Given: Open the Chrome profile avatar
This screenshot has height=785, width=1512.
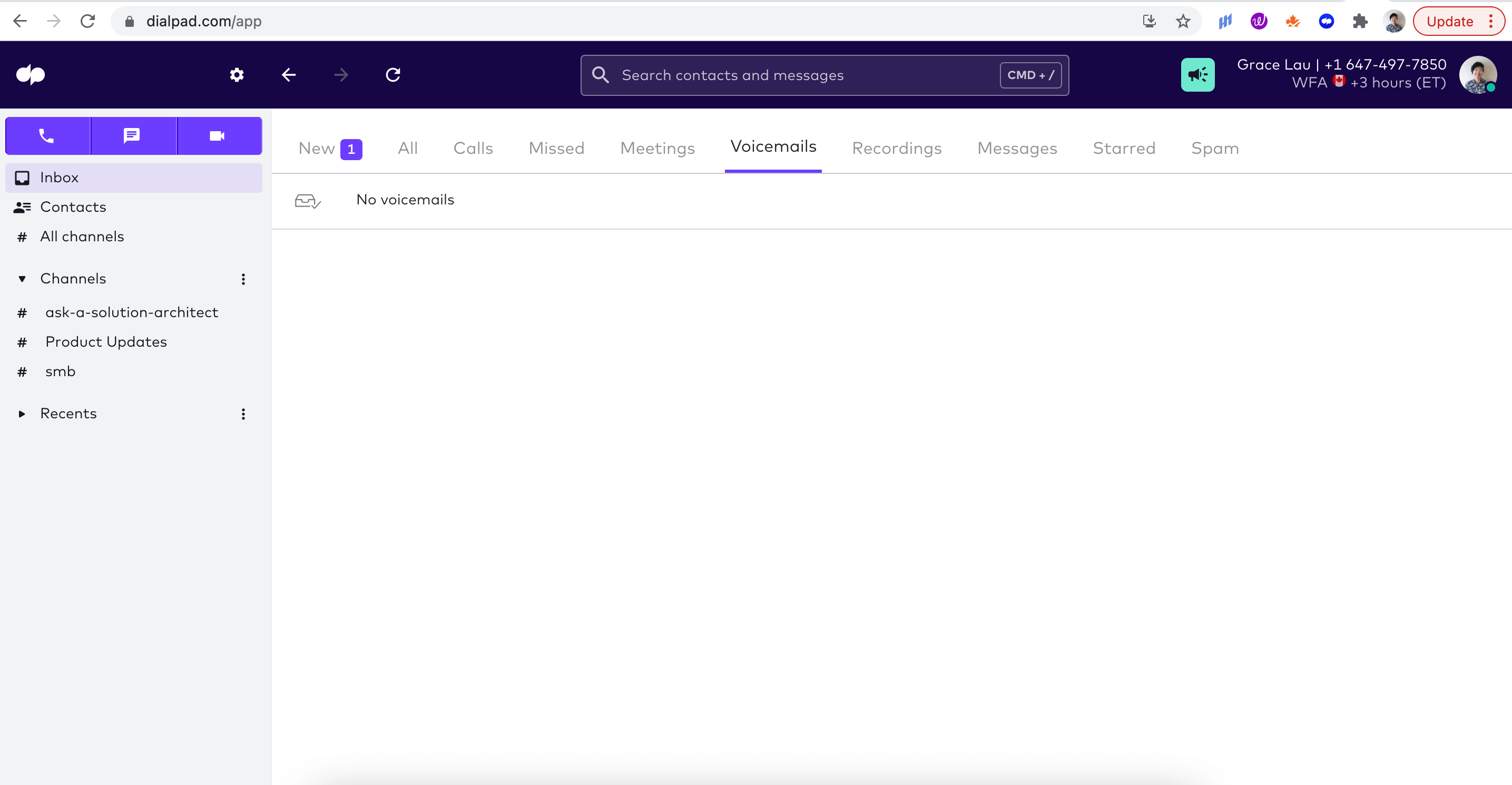Looking at the screenshot, I should pos(1394,21).
